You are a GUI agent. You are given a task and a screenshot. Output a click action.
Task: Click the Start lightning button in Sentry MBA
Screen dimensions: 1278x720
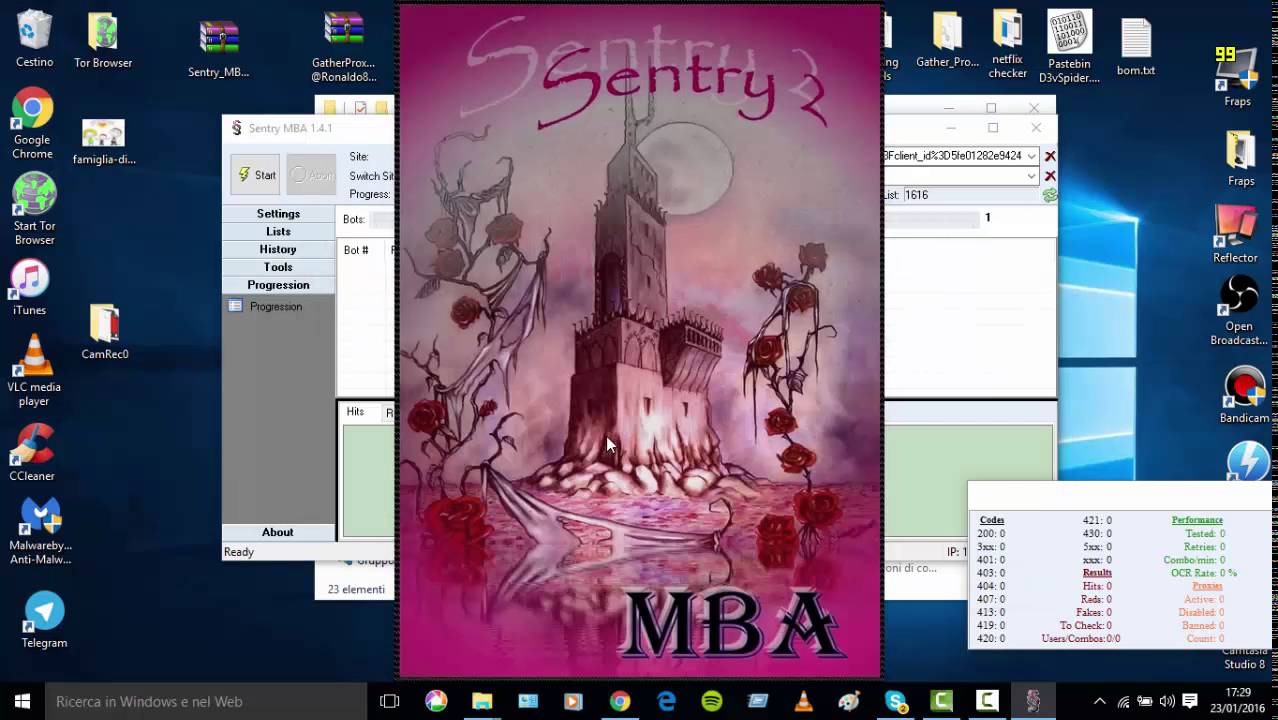(256, 175)
